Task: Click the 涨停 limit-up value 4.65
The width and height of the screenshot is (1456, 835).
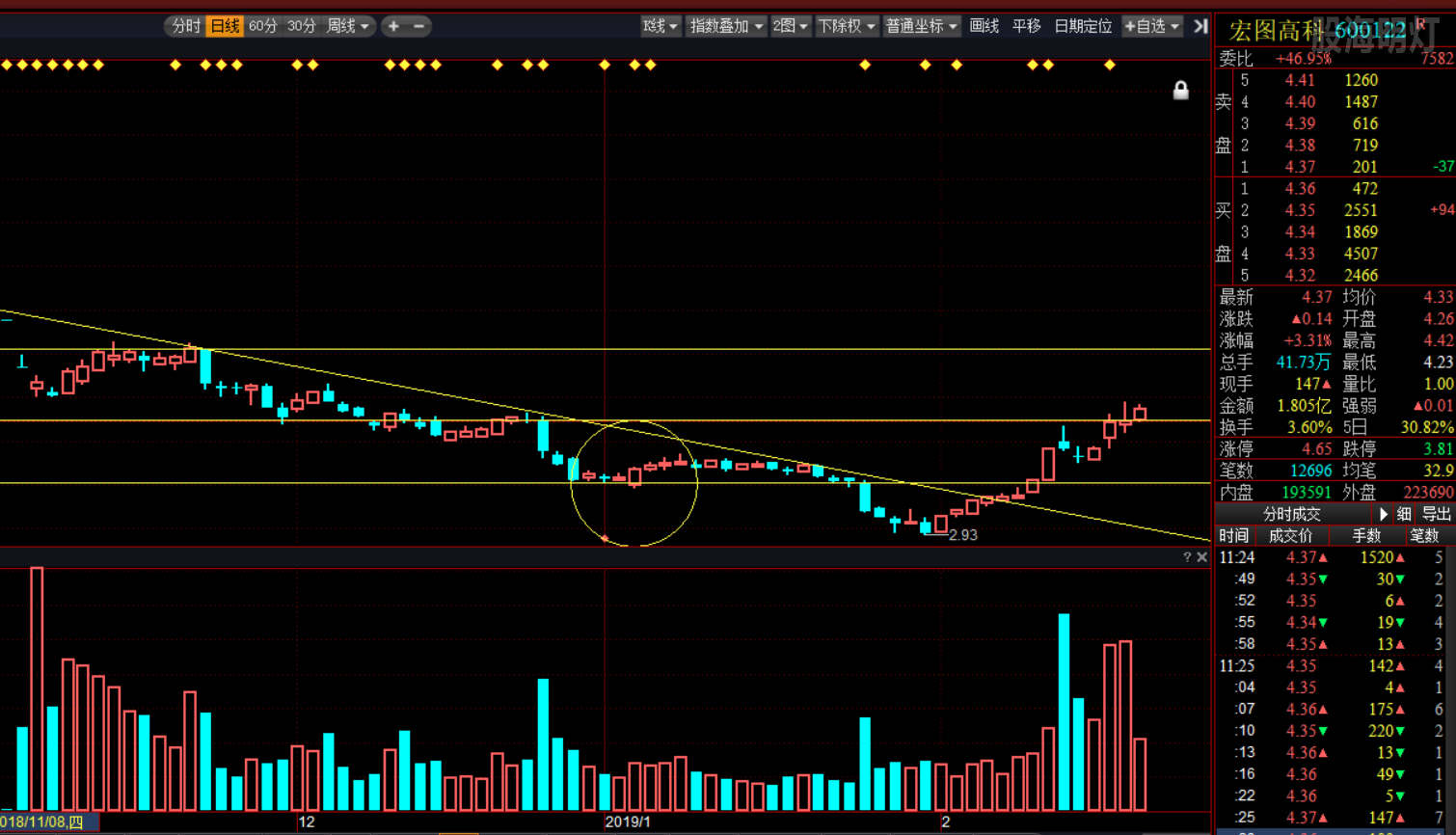Action: pos(1315,449)
